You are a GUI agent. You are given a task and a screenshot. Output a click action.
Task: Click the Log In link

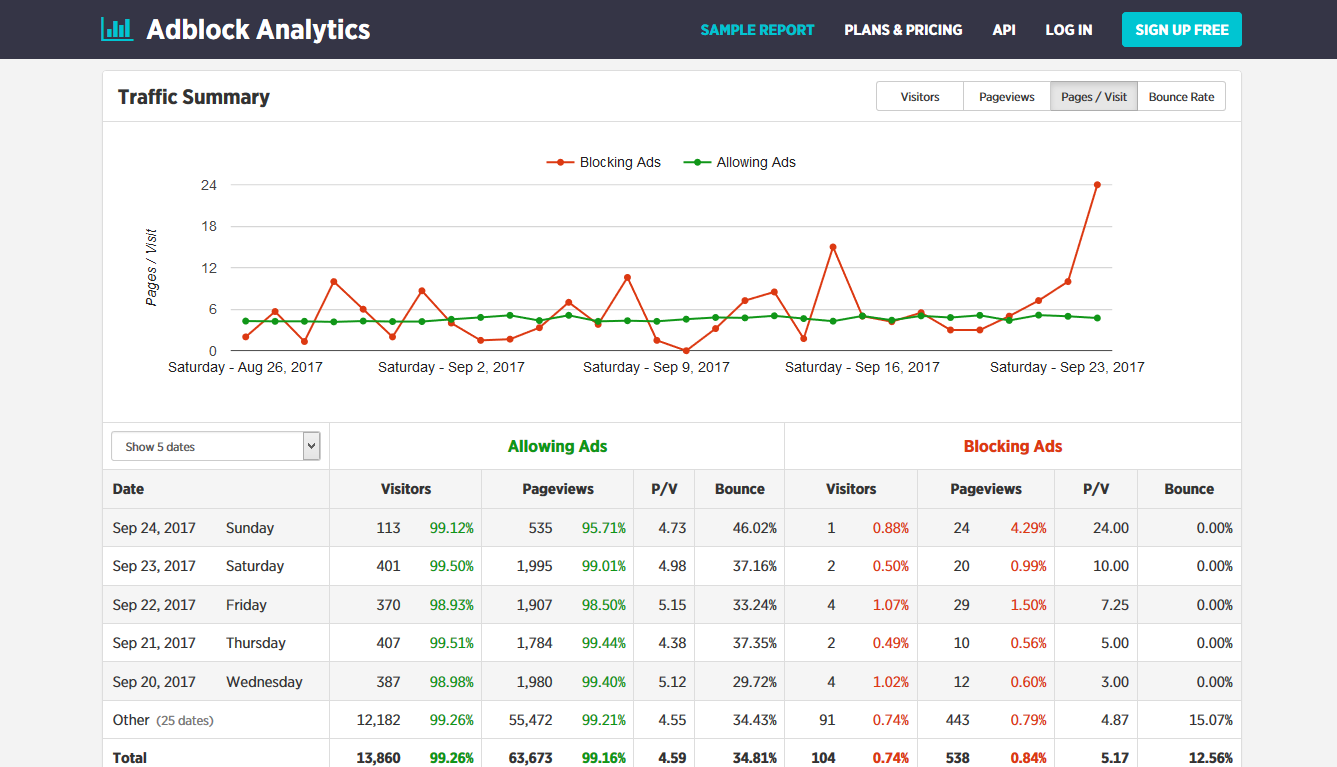click(1068, 29)
